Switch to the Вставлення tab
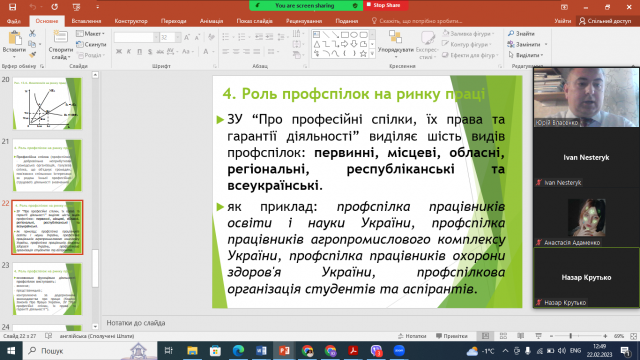The image size is (640, 360). 86,21
